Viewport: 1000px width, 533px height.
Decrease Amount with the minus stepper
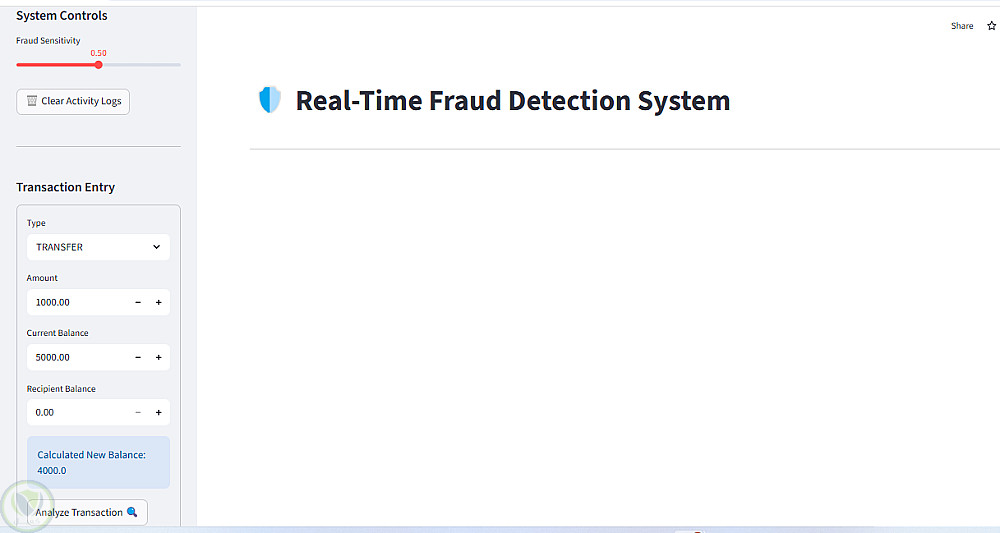[x=138, y=302]
